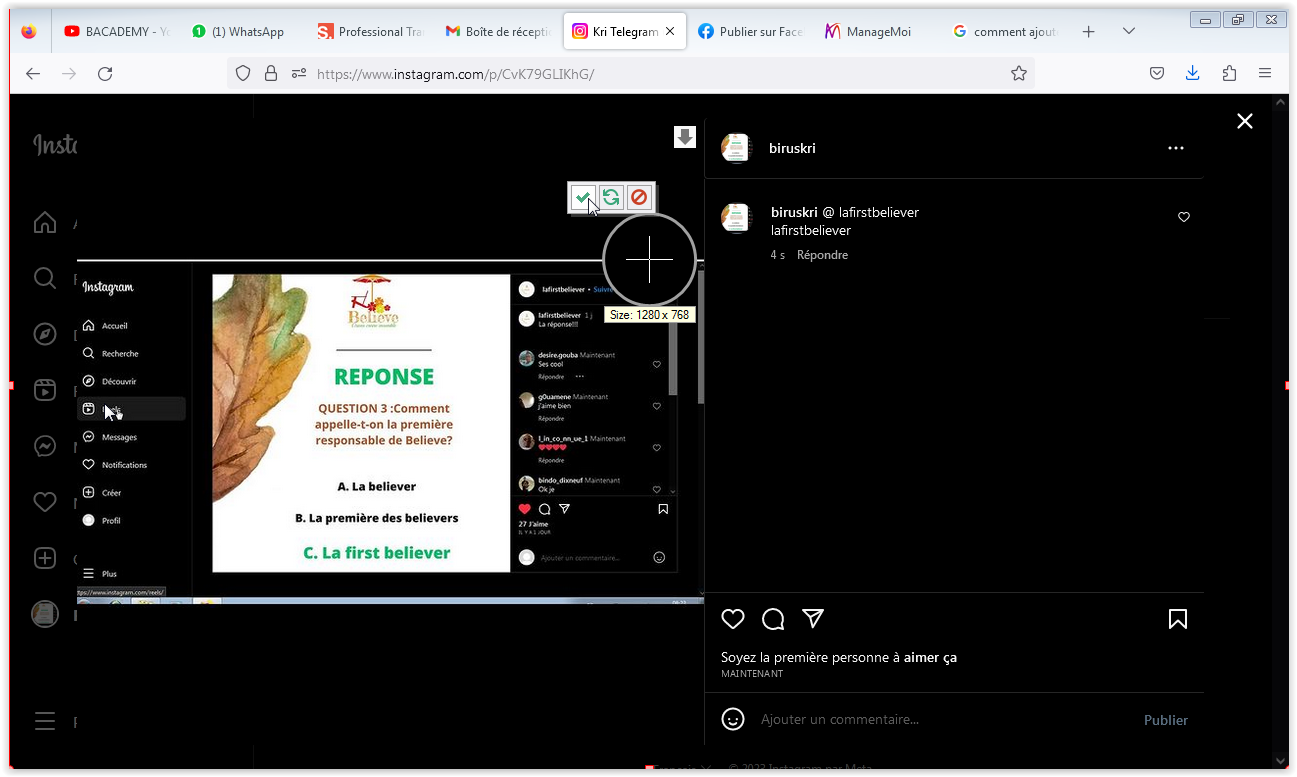Save post with the bookmark icon
This screenshot has width=1297, height=777.
(x=1178, y=619)
